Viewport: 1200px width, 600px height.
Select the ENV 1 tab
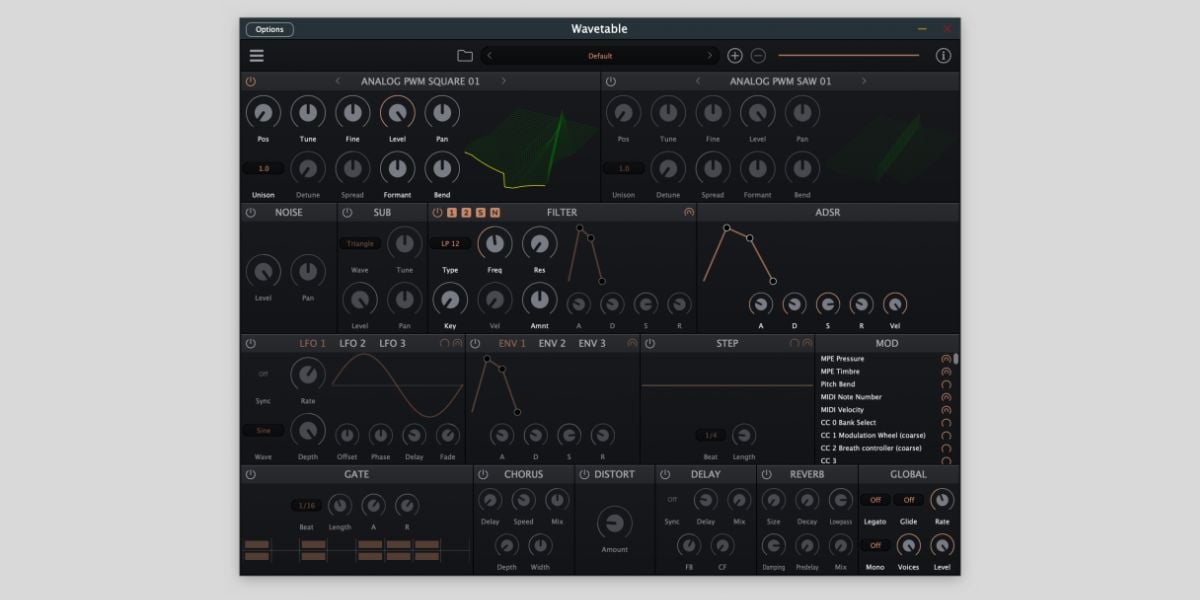pyautogui.click(x=512, y=343)
